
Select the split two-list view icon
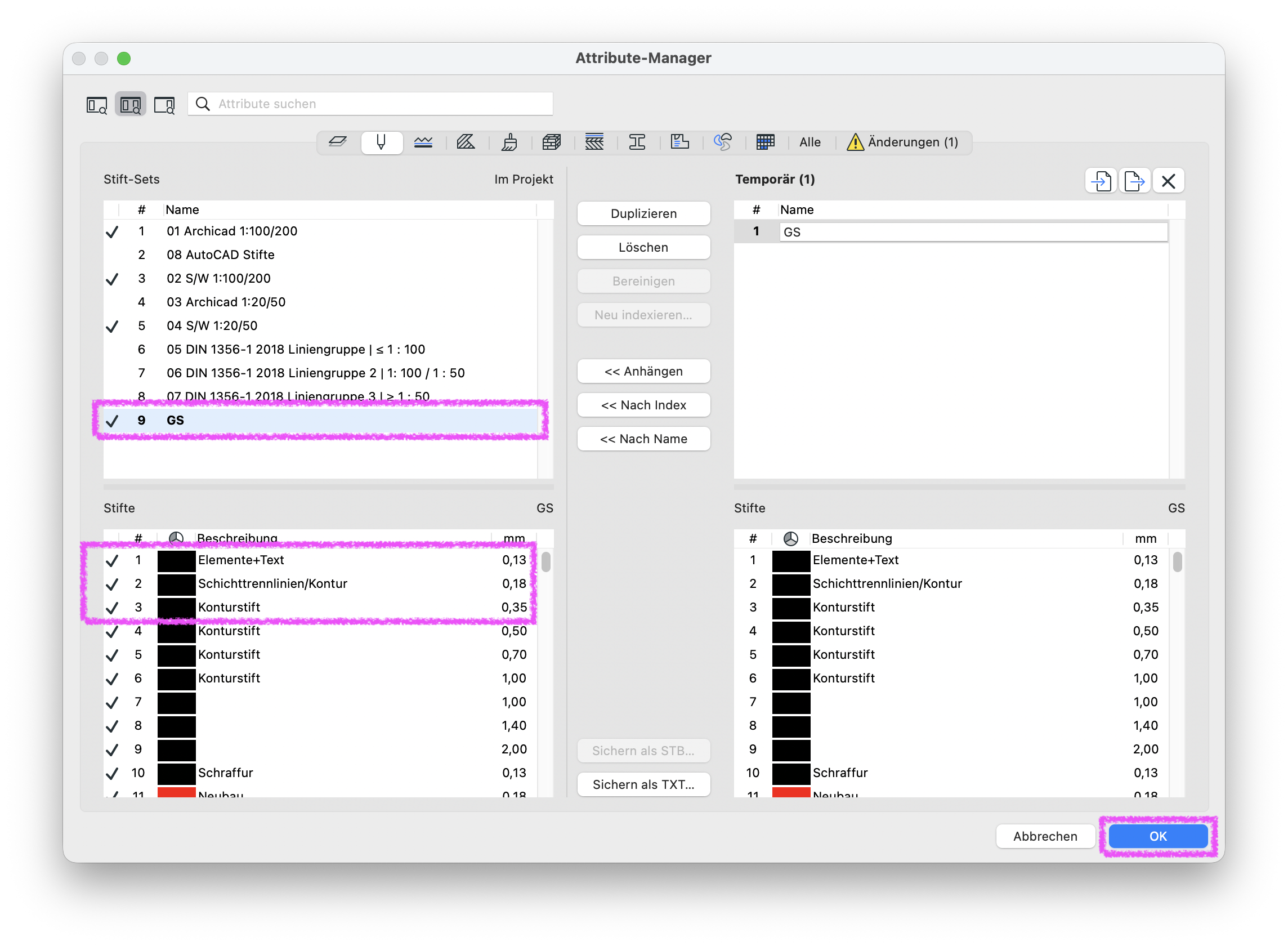click(131, 105)
